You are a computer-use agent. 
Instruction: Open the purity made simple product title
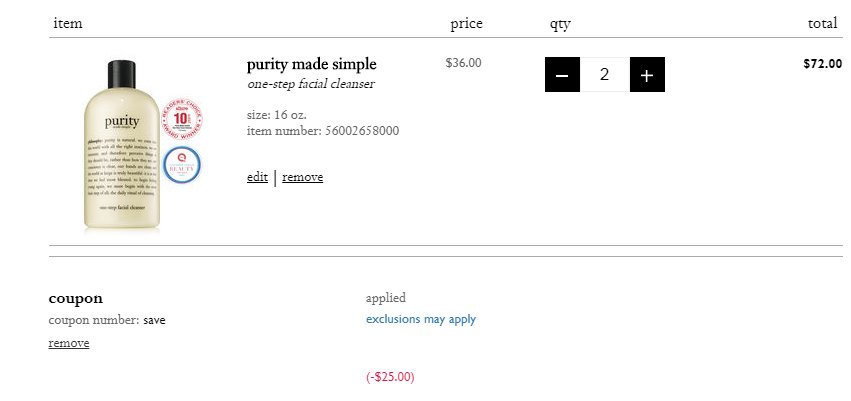tap(312, 64)
